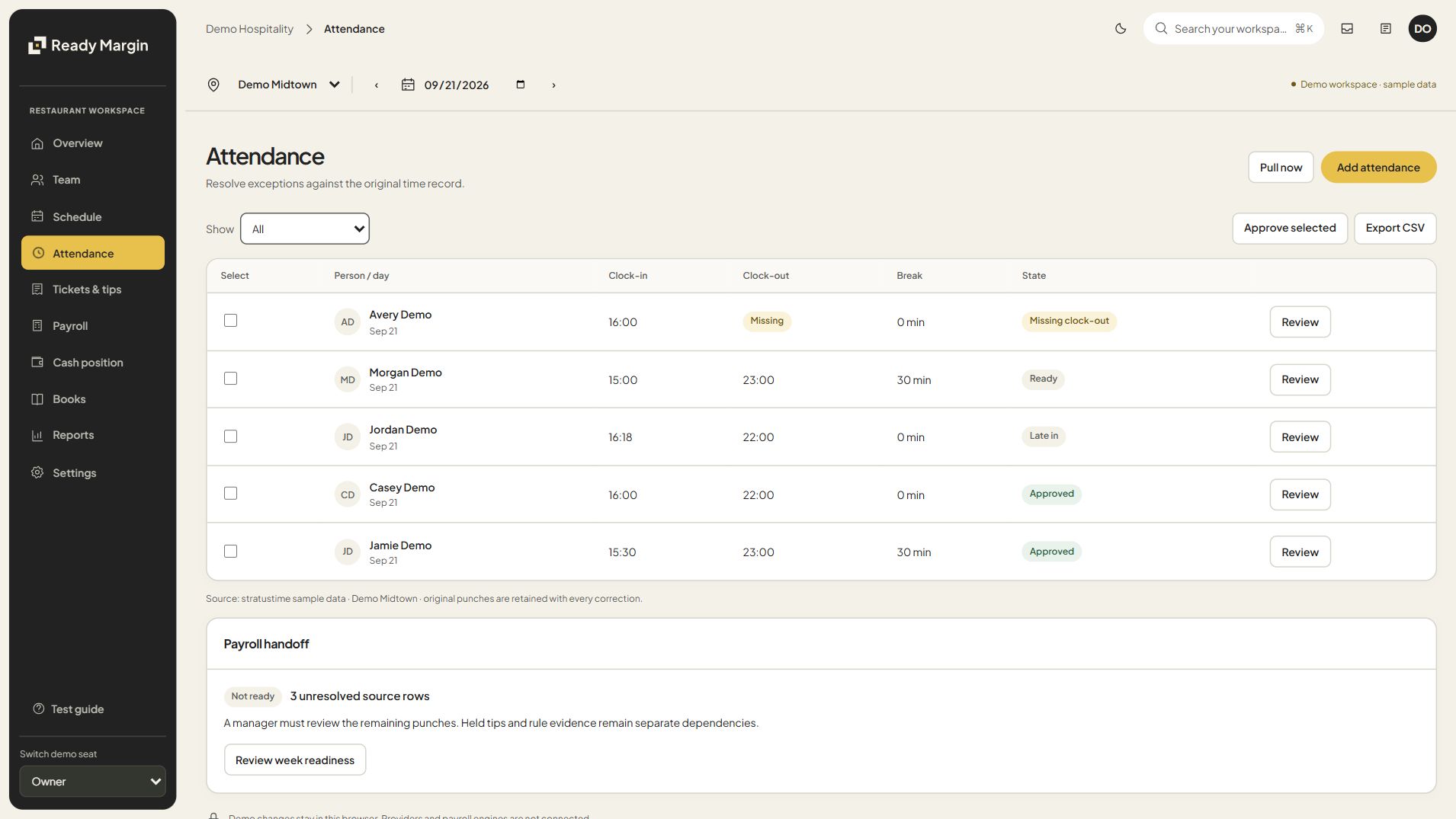Open the Owner demo seat dropdown

[x=92, y=782]
